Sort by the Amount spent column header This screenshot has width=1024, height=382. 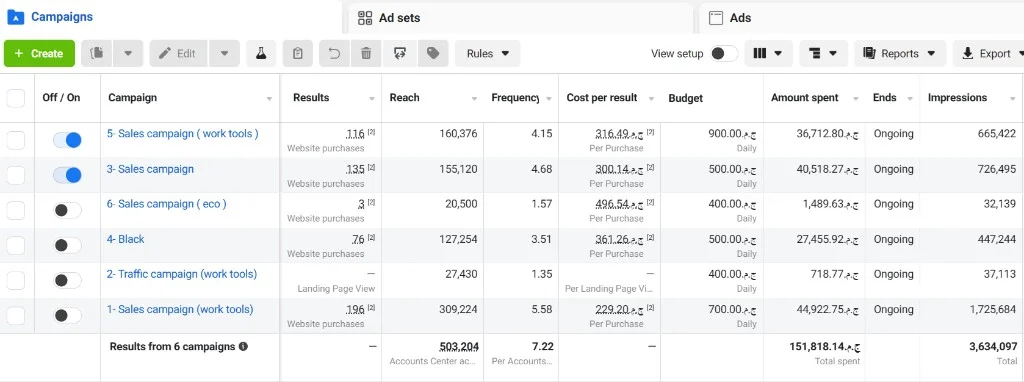[805, 98]
